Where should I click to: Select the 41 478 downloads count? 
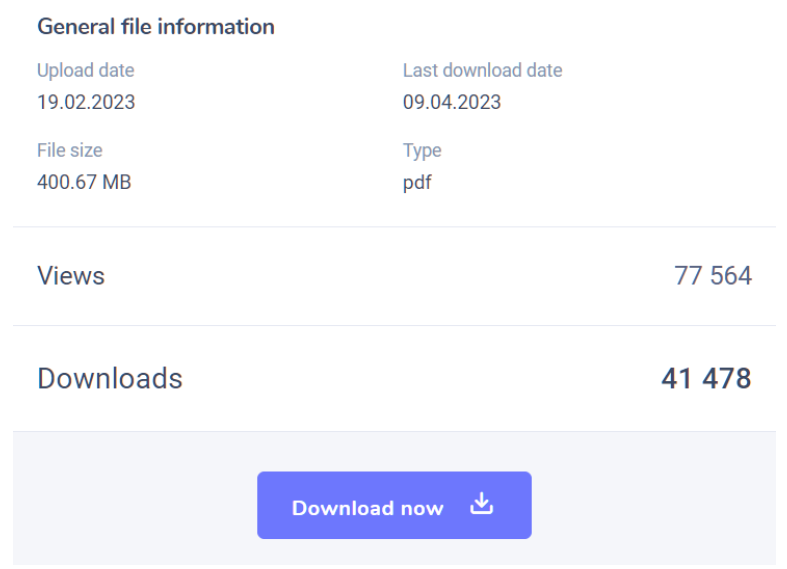click(x=706, y=378)
